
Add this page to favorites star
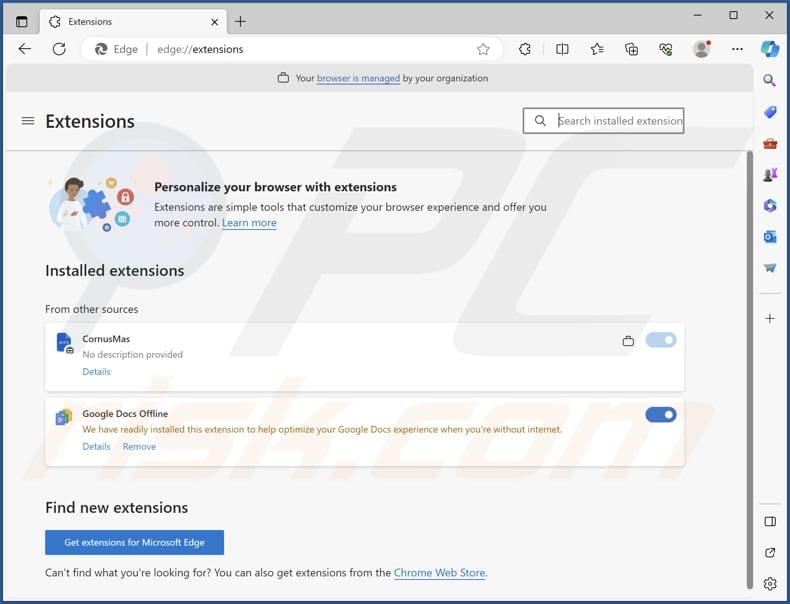483,49
